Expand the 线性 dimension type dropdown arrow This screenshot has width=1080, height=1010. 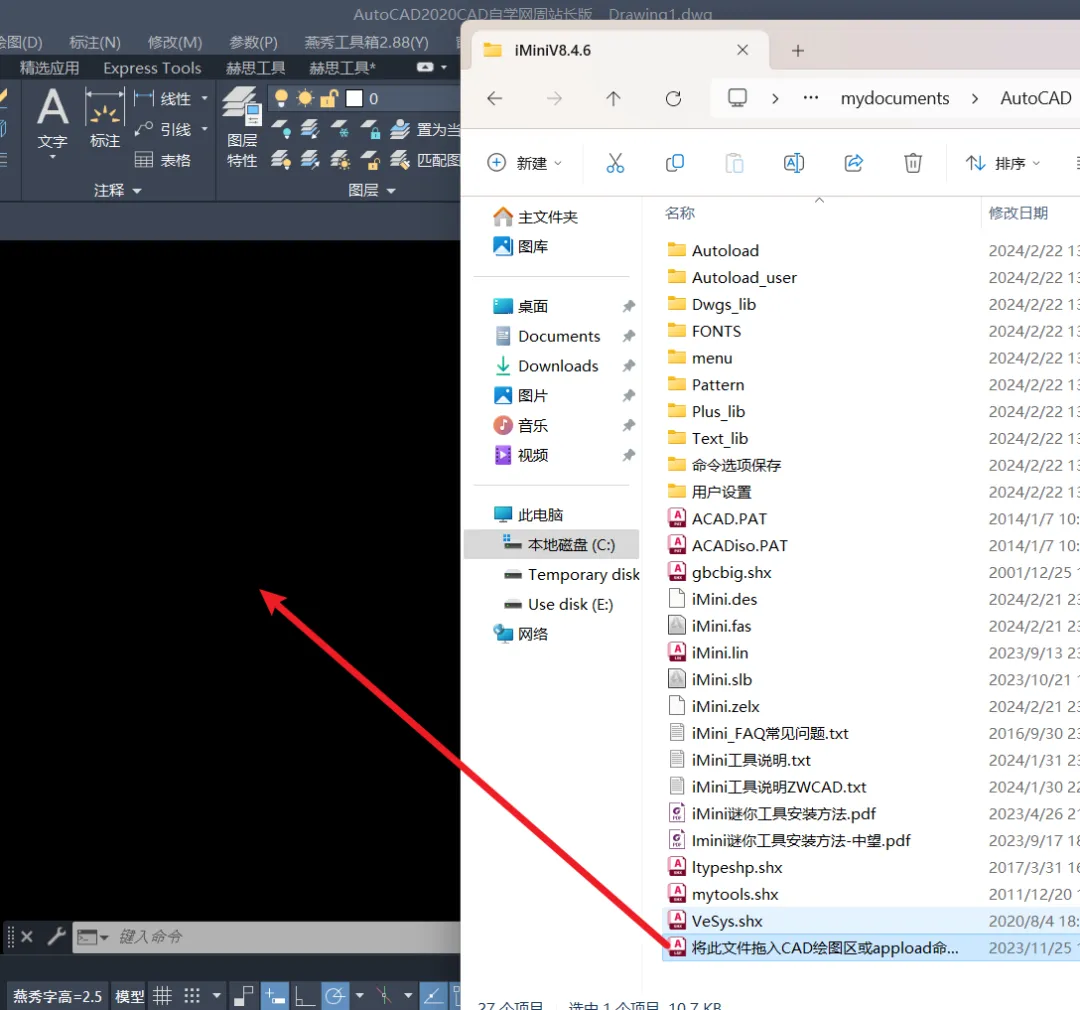pos(205,99)
